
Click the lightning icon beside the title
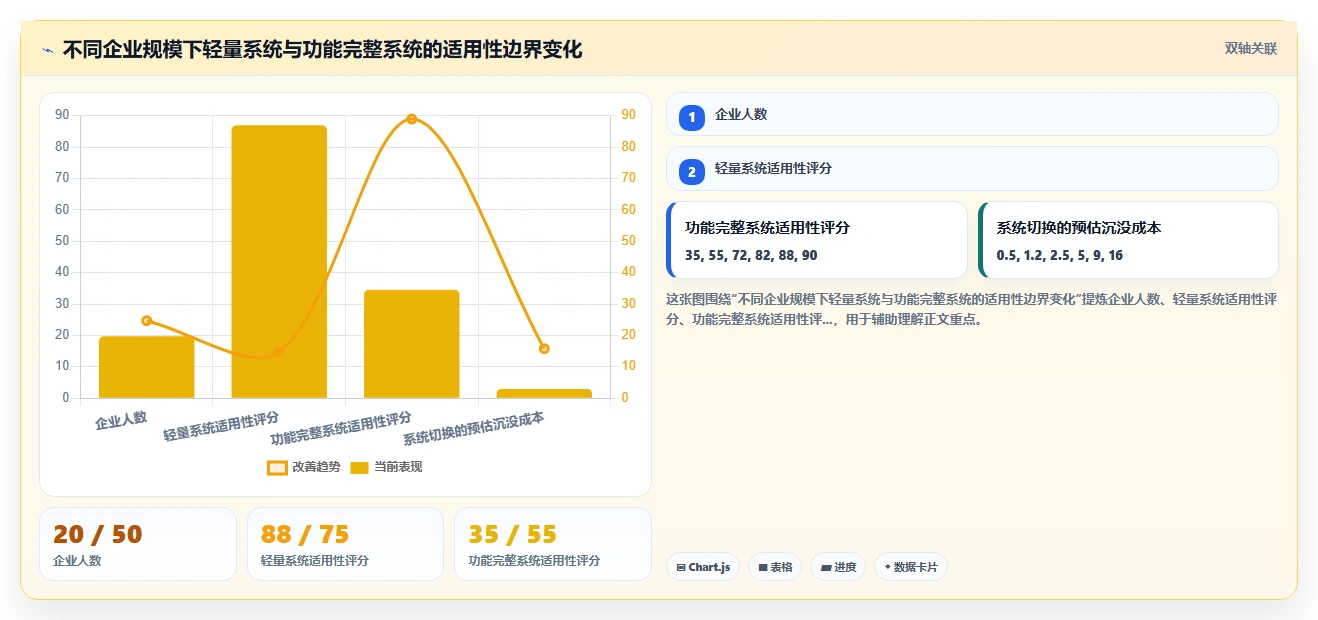(x=48, y=50)
